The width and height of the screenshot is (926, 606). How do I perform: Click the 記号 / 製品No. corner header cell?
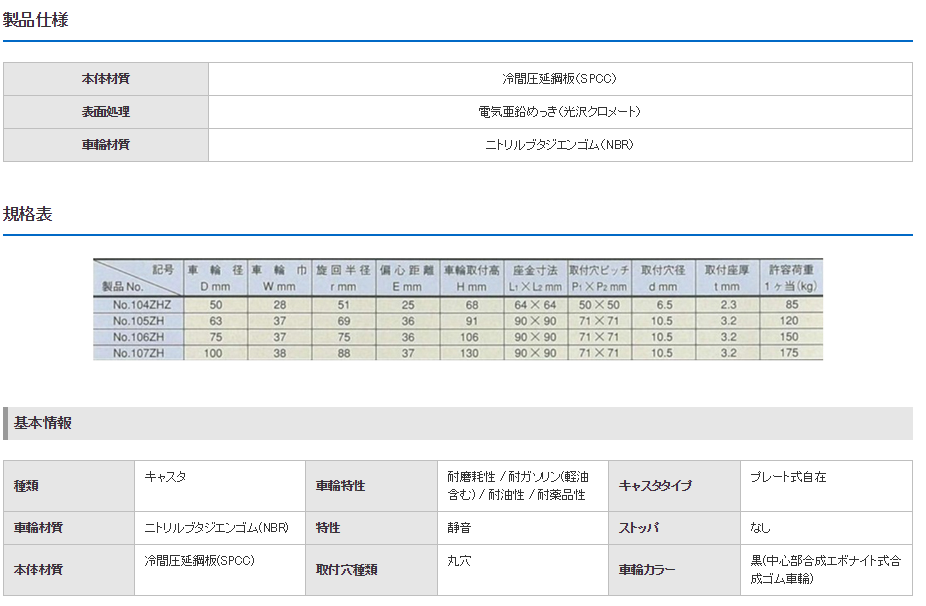138,278
